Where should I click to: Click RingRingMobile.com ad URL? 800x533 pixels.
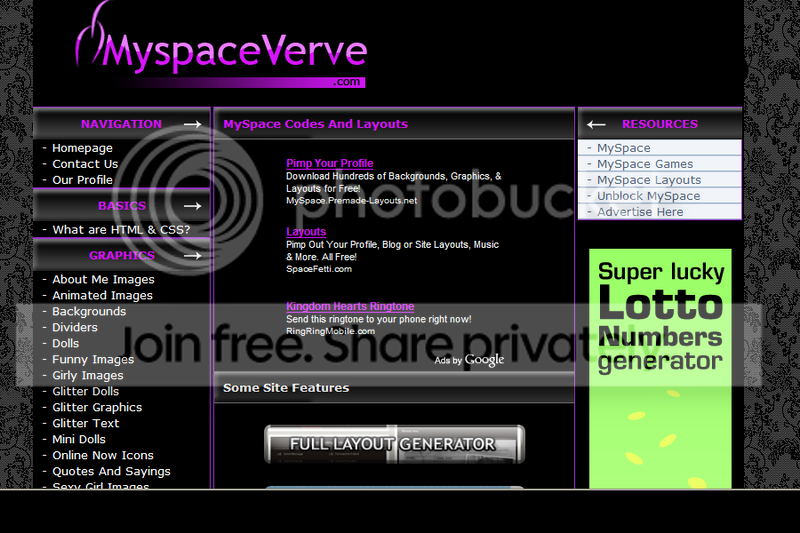click(x=331, y=331)
